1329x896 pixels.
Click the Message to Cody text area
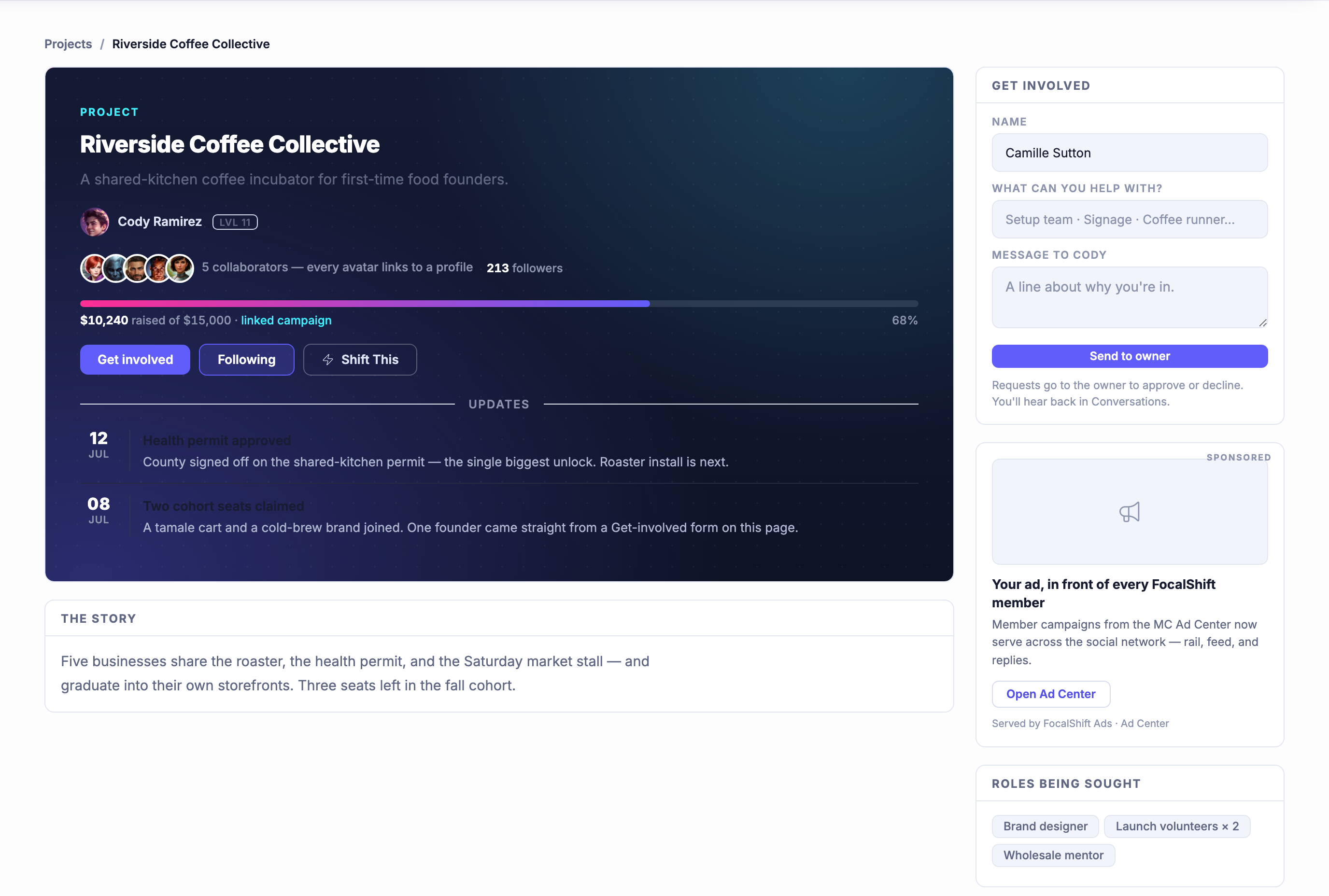tap(1129, 297)
